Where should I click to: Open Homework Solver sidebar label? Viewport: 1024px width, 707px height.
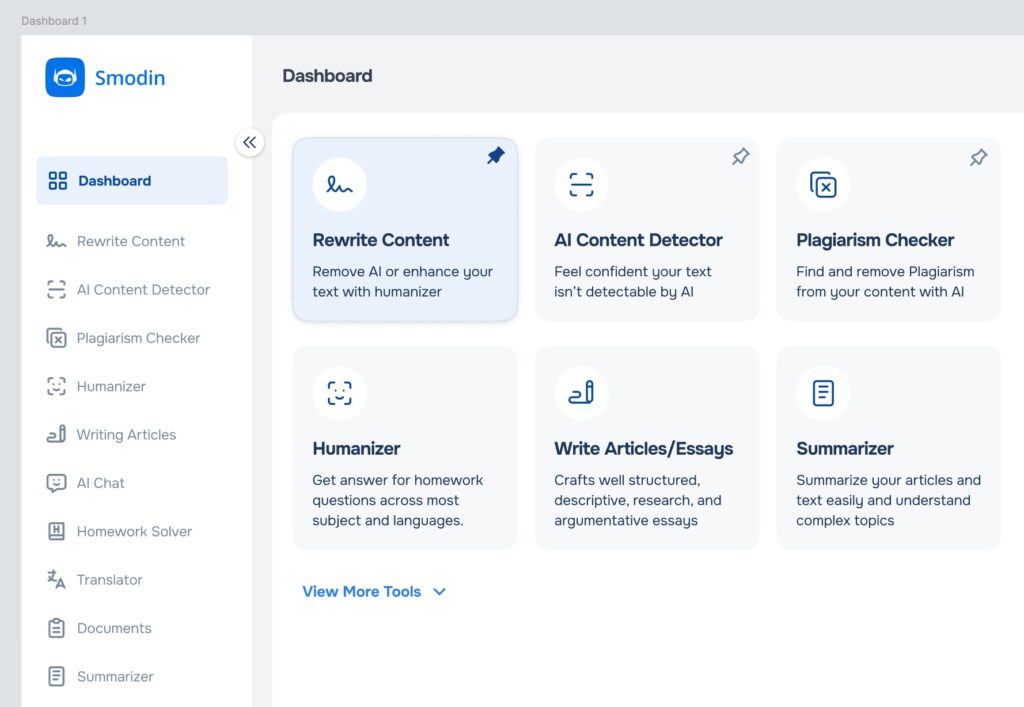pos(134,531)
